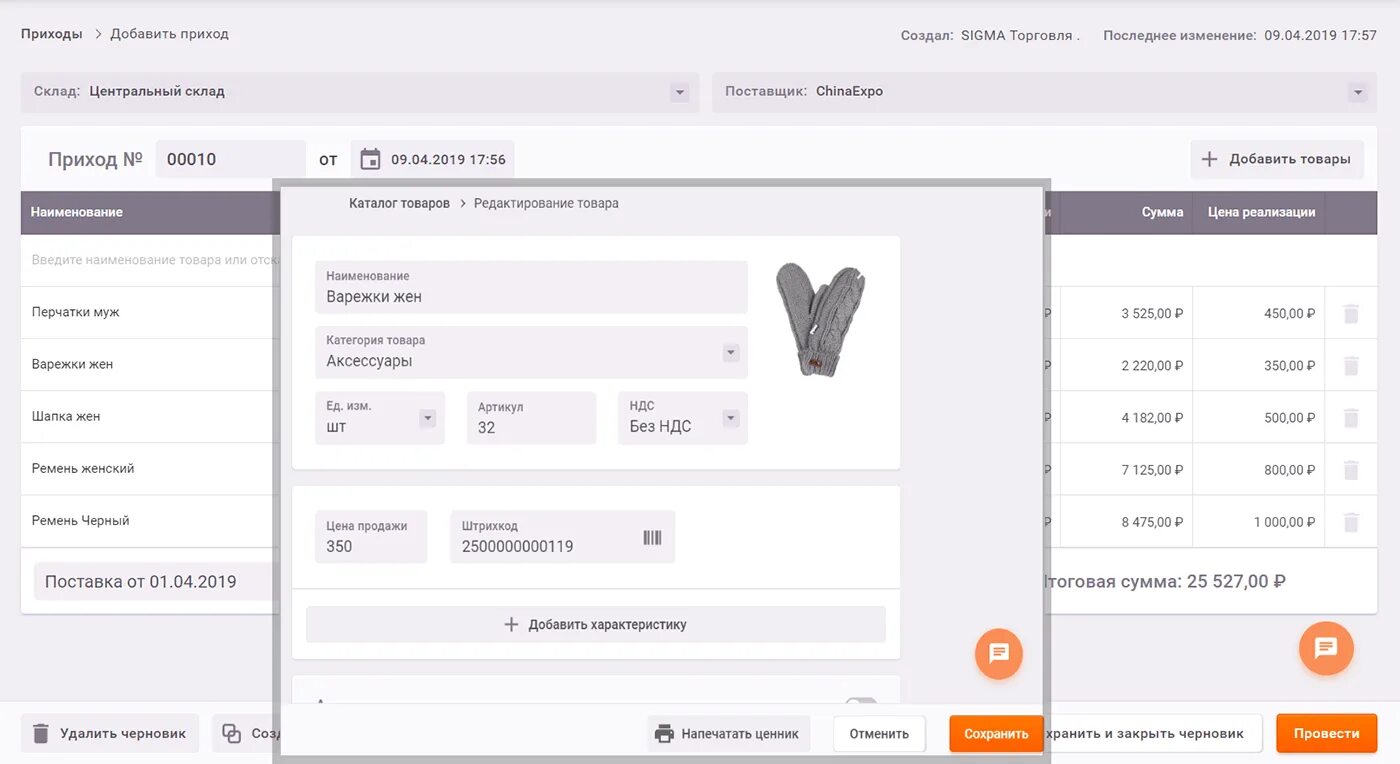The width and height of the screenshot is (1400, 764).
Task: Click the Сохранить button
Action: click(x=996, y=734)
